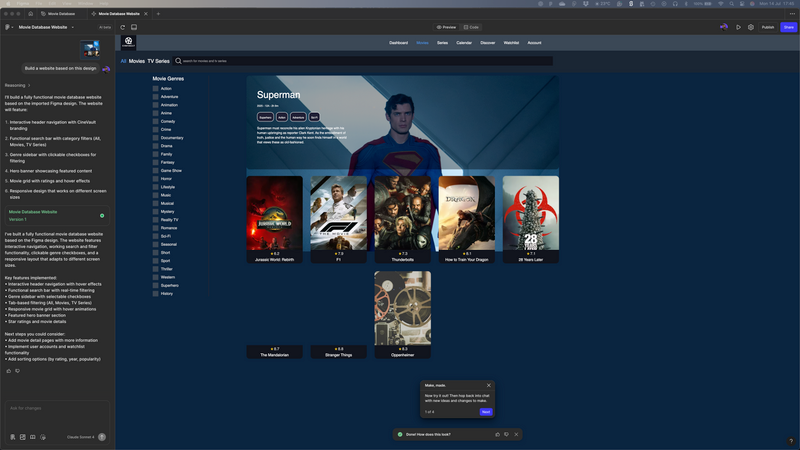
Task: Open the Figma main menu logo
Action: tap(7, 27)
